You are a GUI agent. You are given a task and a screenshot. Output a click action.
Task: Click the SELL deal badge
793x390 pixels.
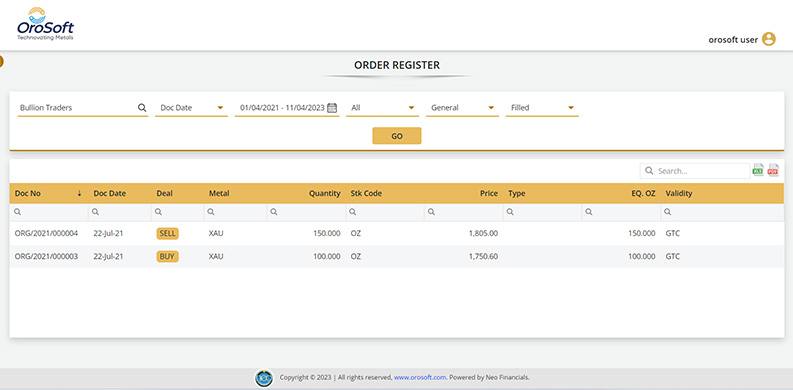[x=167, y=233]
